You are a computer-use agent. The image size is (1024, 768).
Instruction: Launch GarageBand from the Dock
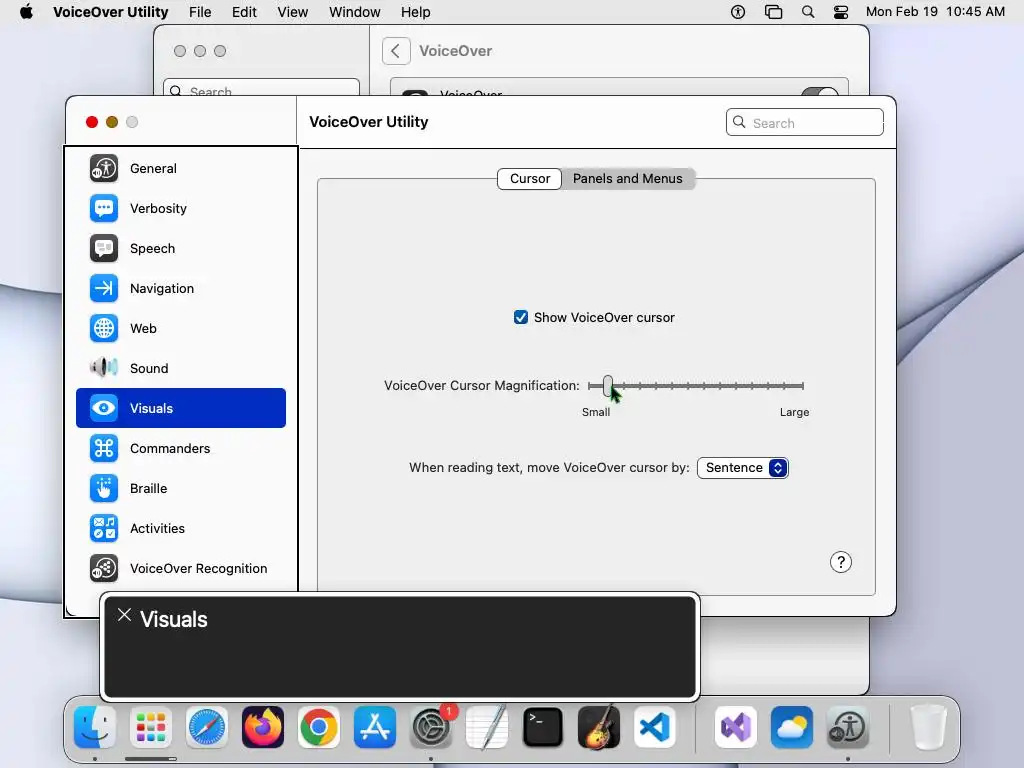click(x=599, y=727)
